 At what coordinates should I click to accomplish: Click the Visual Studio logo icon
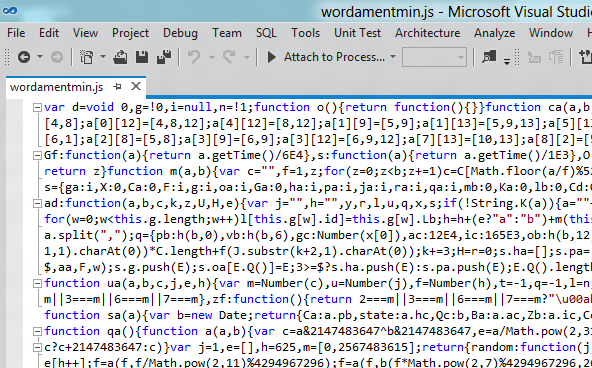point(10,11)
